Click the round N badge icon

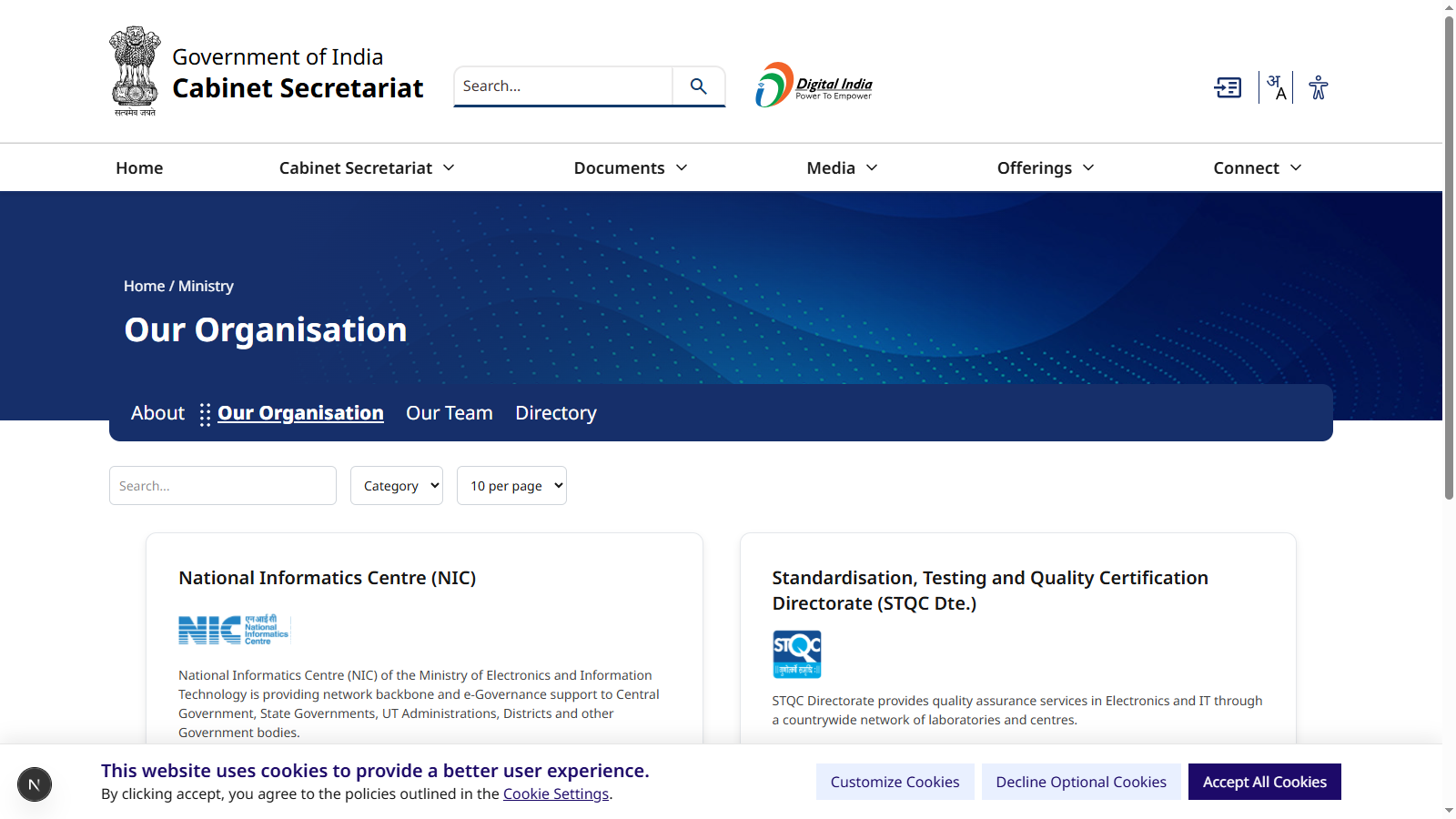tap(35, 784)
